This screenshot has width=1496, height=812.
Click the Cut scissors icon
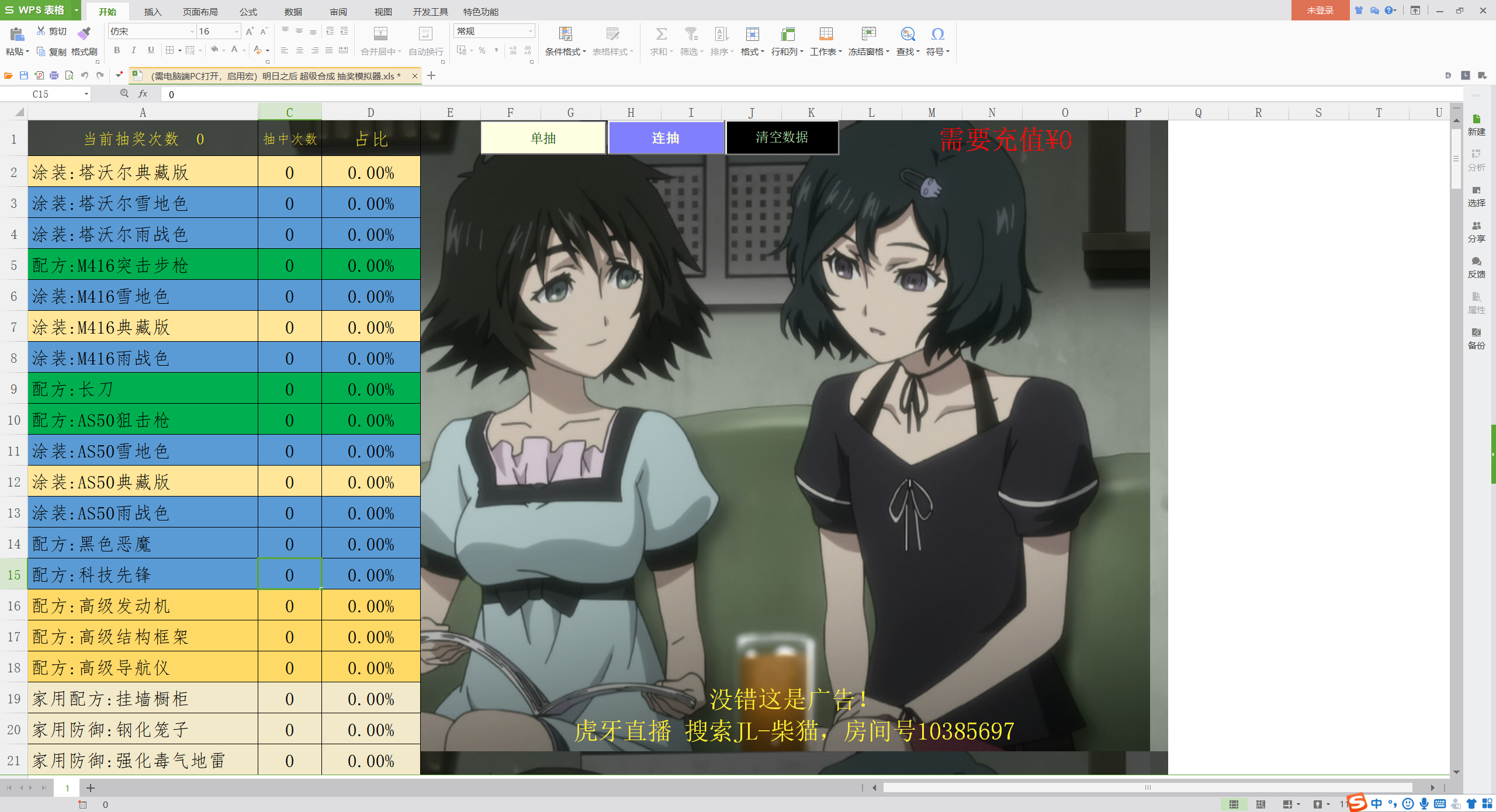coord(41,31)
